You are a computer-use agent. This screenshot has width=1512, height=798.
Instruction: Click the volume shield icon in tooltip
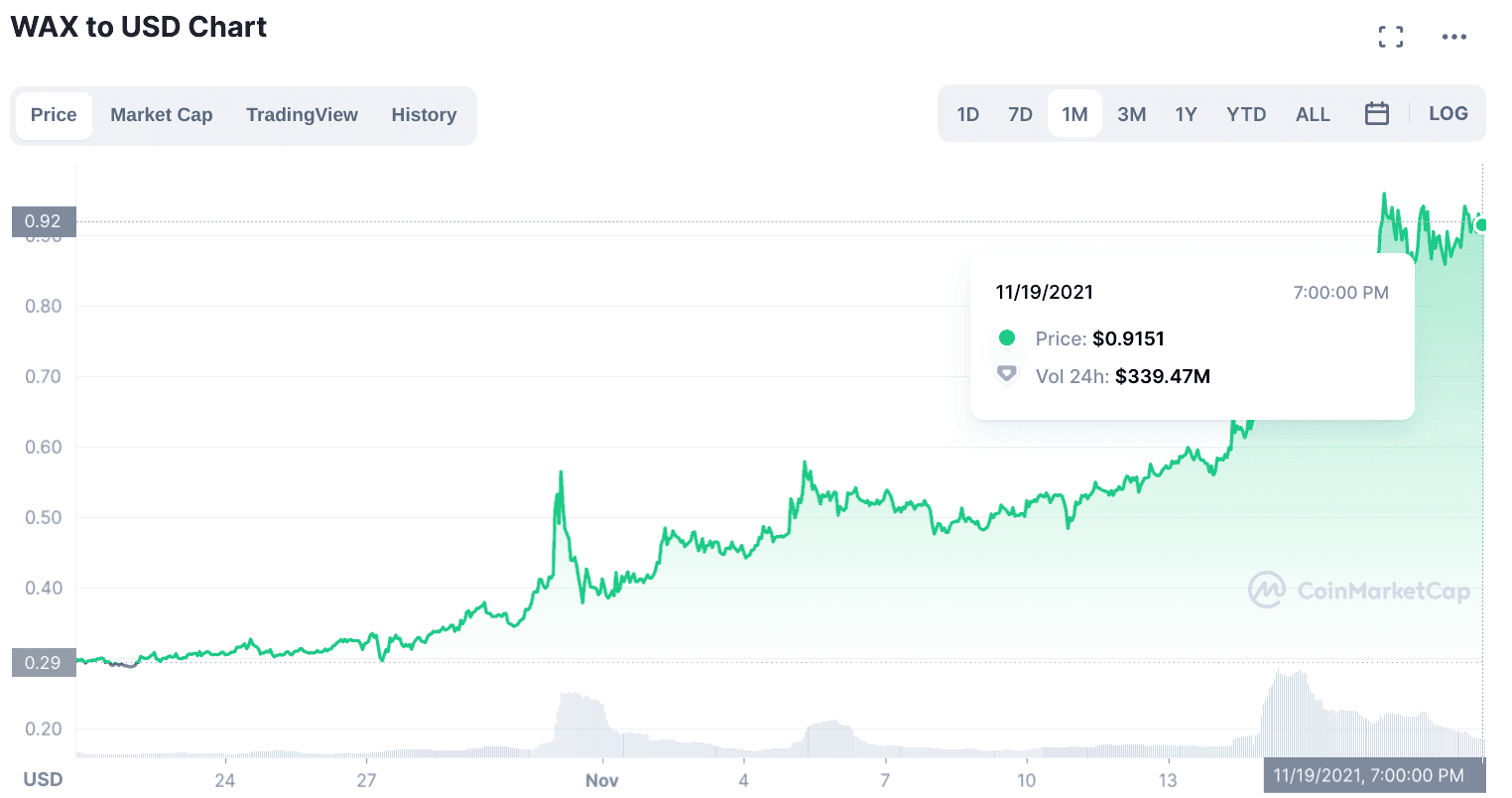1007,375
